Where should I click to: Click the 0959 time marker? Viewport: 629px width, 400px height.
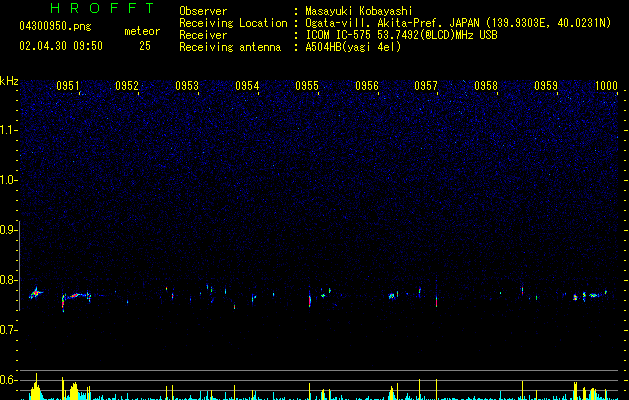coord(546,86)
